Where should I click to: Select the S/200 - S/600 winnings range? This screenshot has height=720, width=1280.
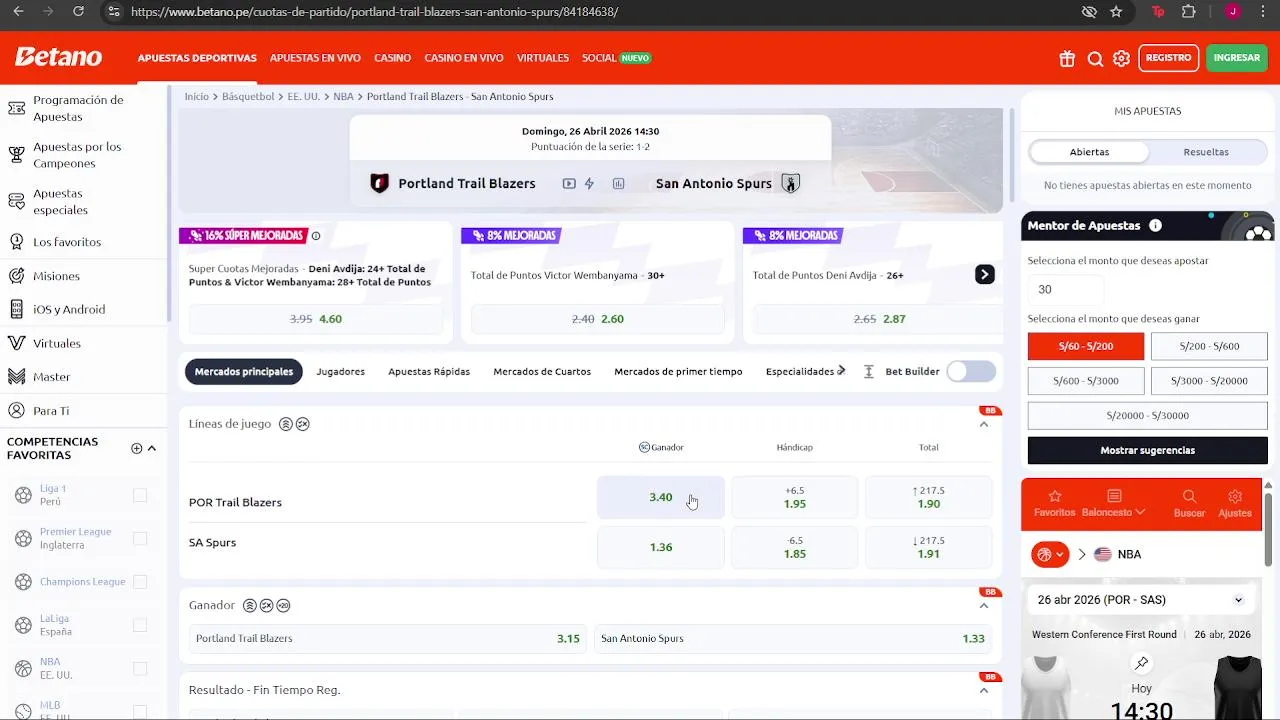point(1209,346)
